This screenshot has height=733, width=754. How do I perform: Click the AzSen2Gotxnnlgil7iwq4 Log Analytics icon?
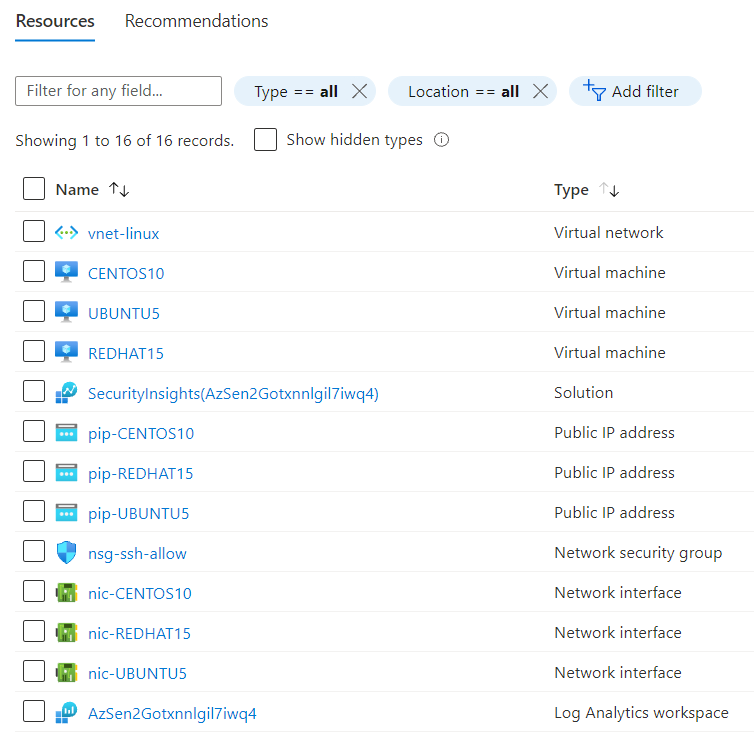pos(66,712)
